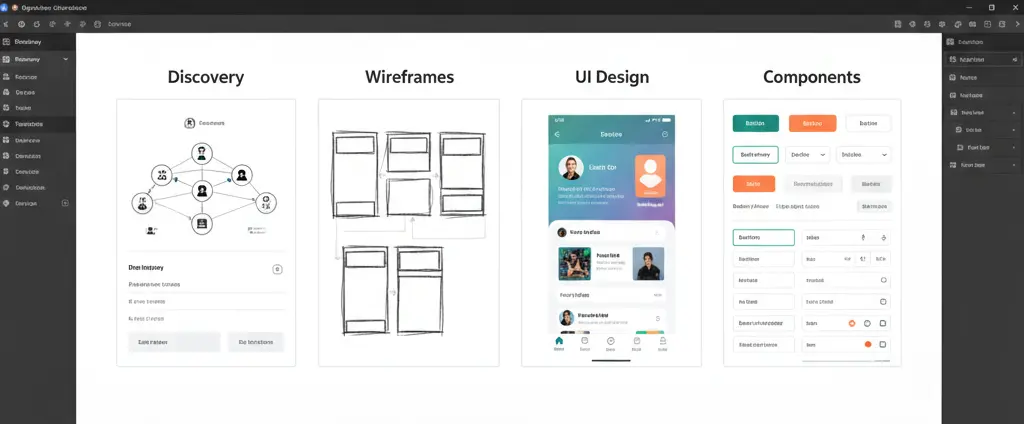Click the chevron arrow at far right of top toolbar
This screenshot has width=1024, height=424.
pyautogui.click(x=1016, y=24)
